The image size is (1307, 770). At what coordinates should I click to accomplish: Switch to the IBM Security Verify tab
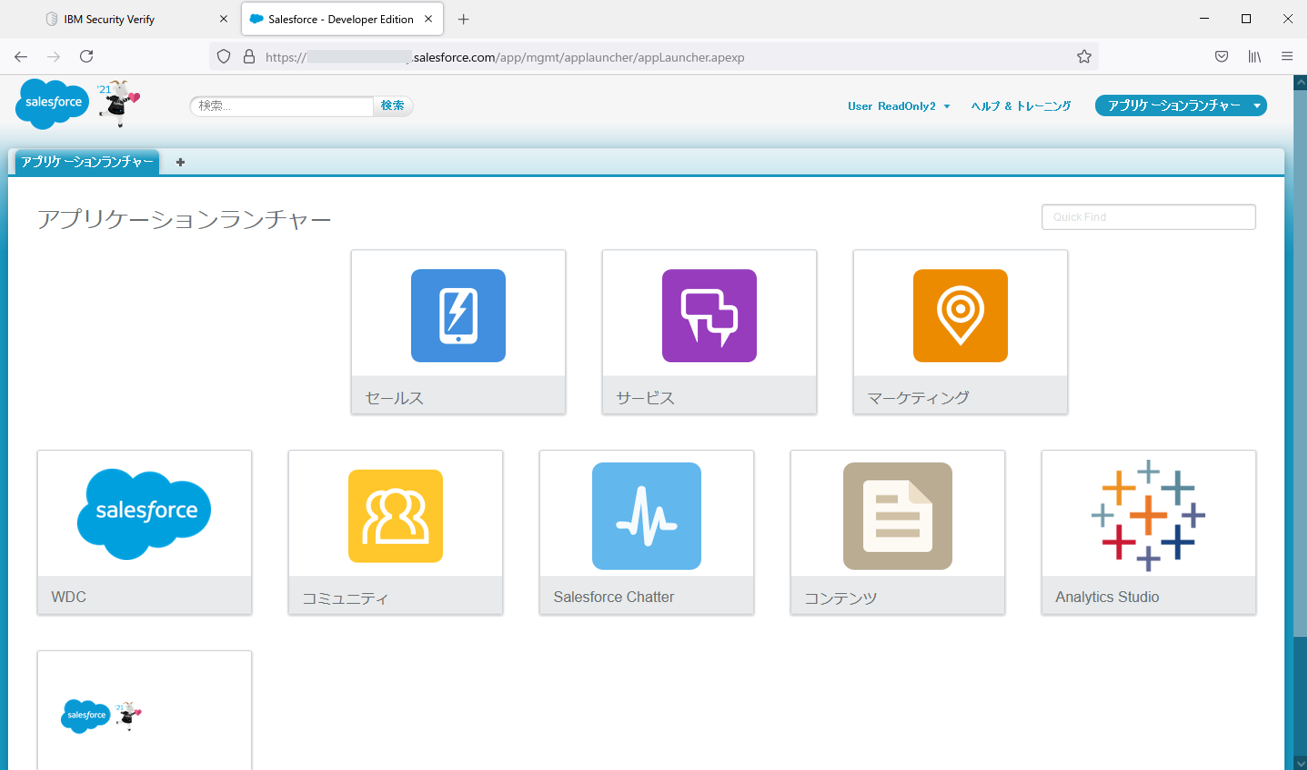[137, 19]
